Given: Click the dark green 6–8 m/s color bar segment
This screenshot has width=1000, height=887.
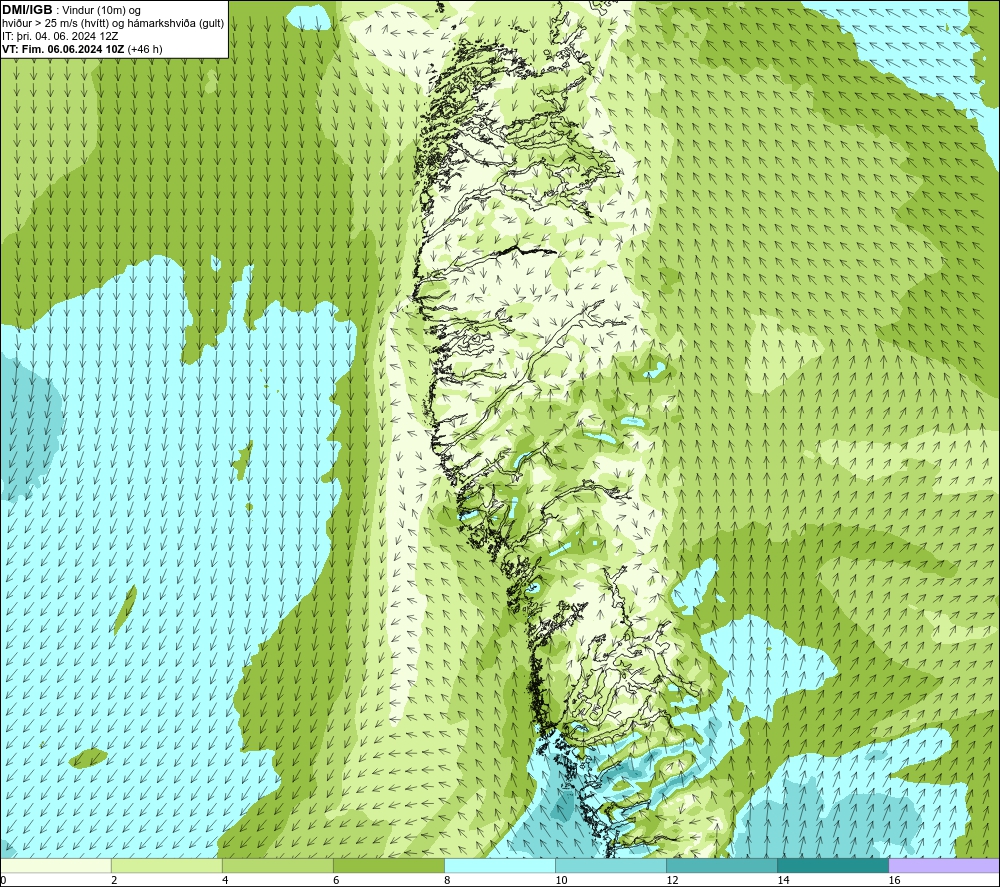Looking at the screenshot, I should (388, 866).
